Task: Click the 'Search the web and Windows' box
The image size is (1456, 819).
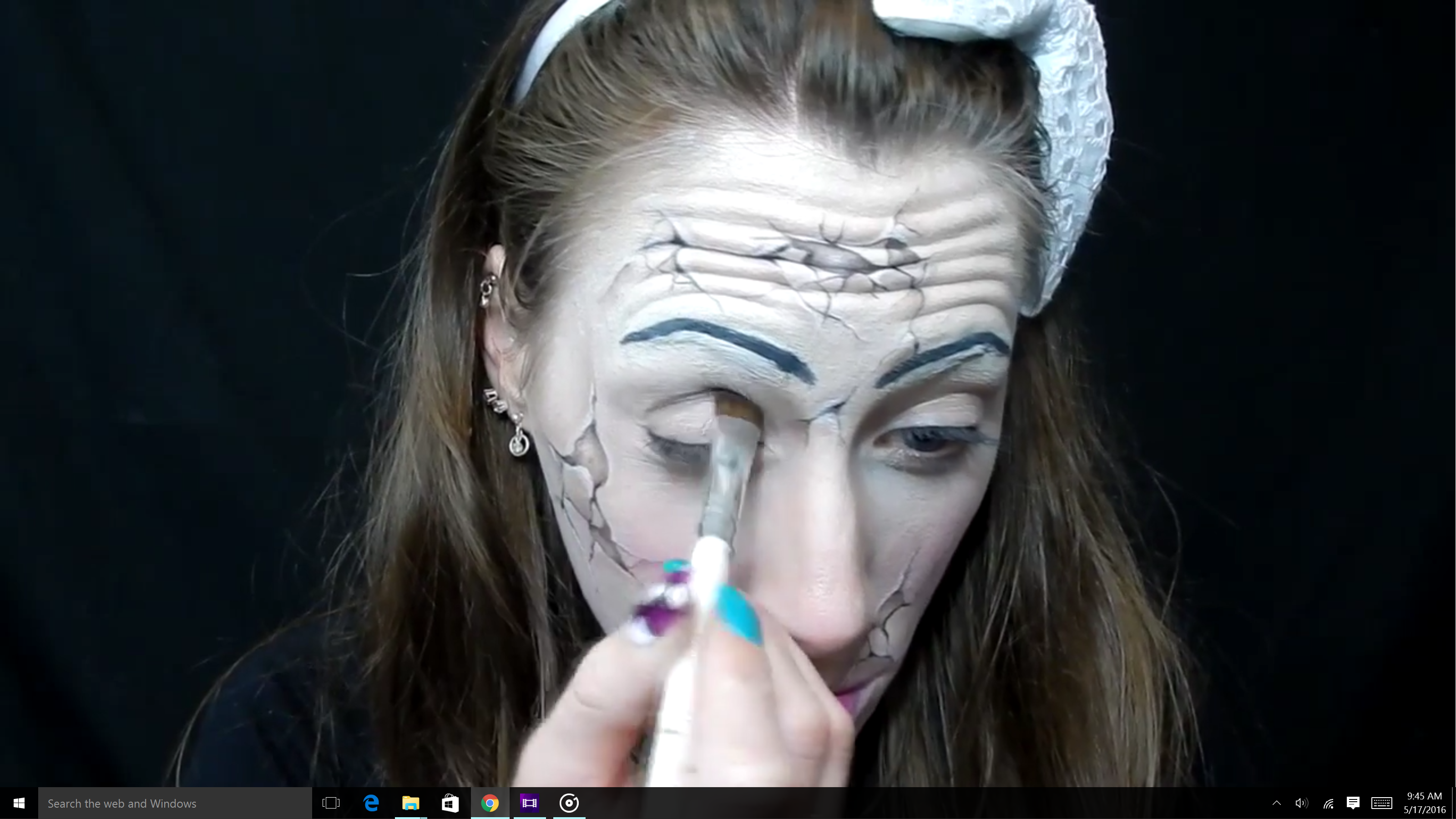Action: click(175, 803)
